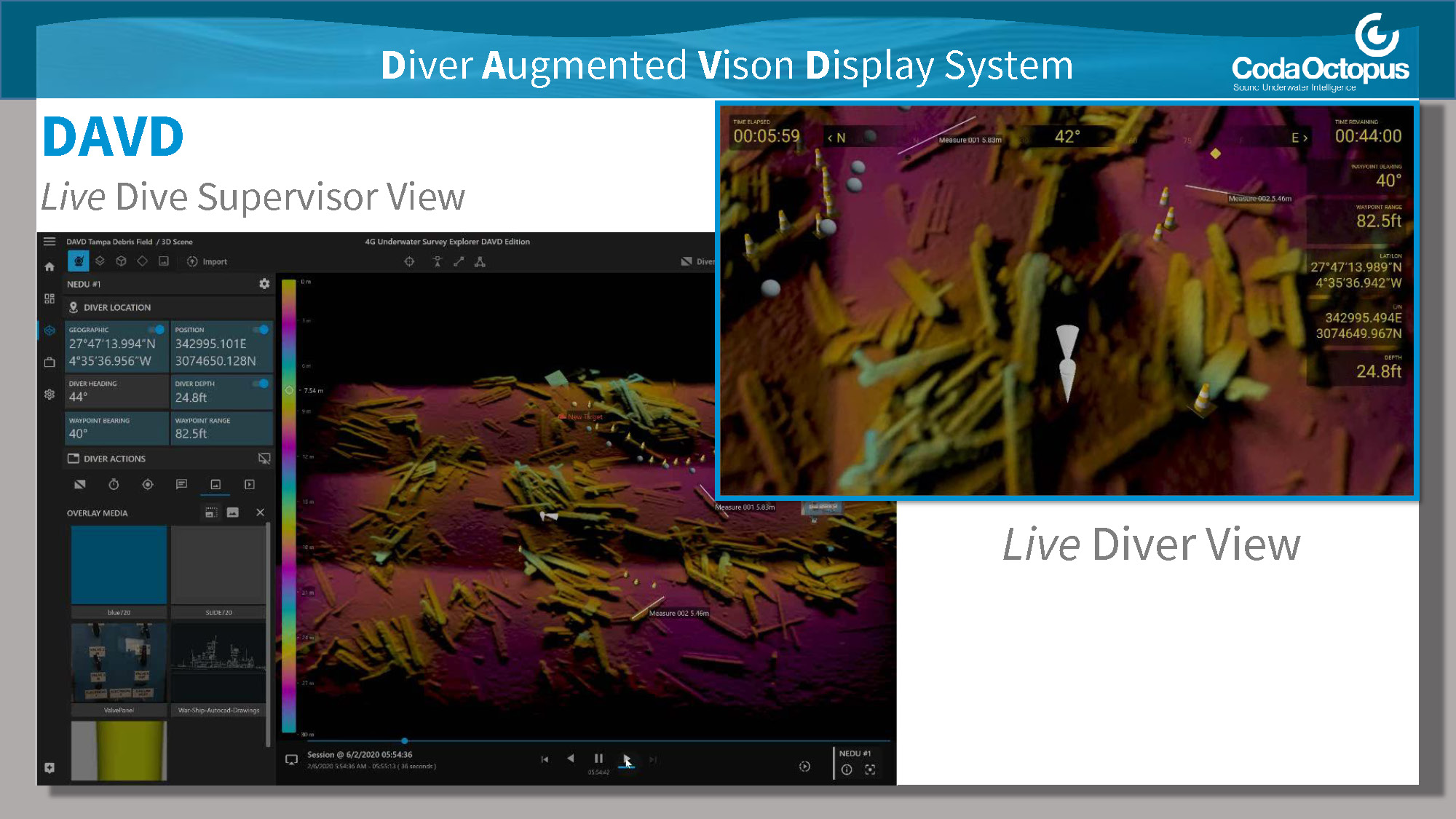Viewport: 1456px width, 819px height.
Task: Click the home icon in sidebar
Action: pyautogui.click(x=50, y=266)
